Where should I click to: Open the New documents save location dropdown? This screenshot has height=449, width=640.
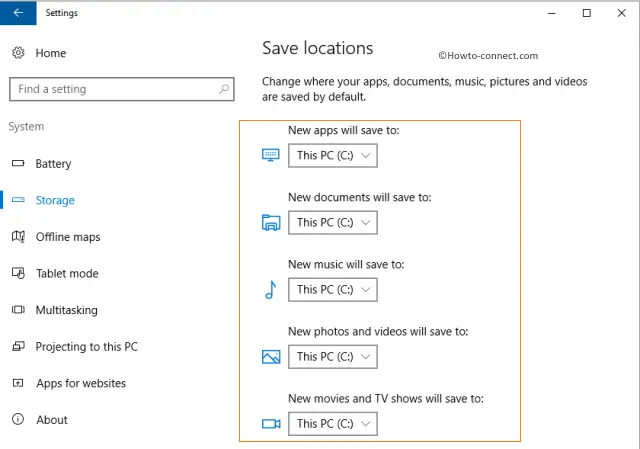pyautogui.click(x=333, y=222)
